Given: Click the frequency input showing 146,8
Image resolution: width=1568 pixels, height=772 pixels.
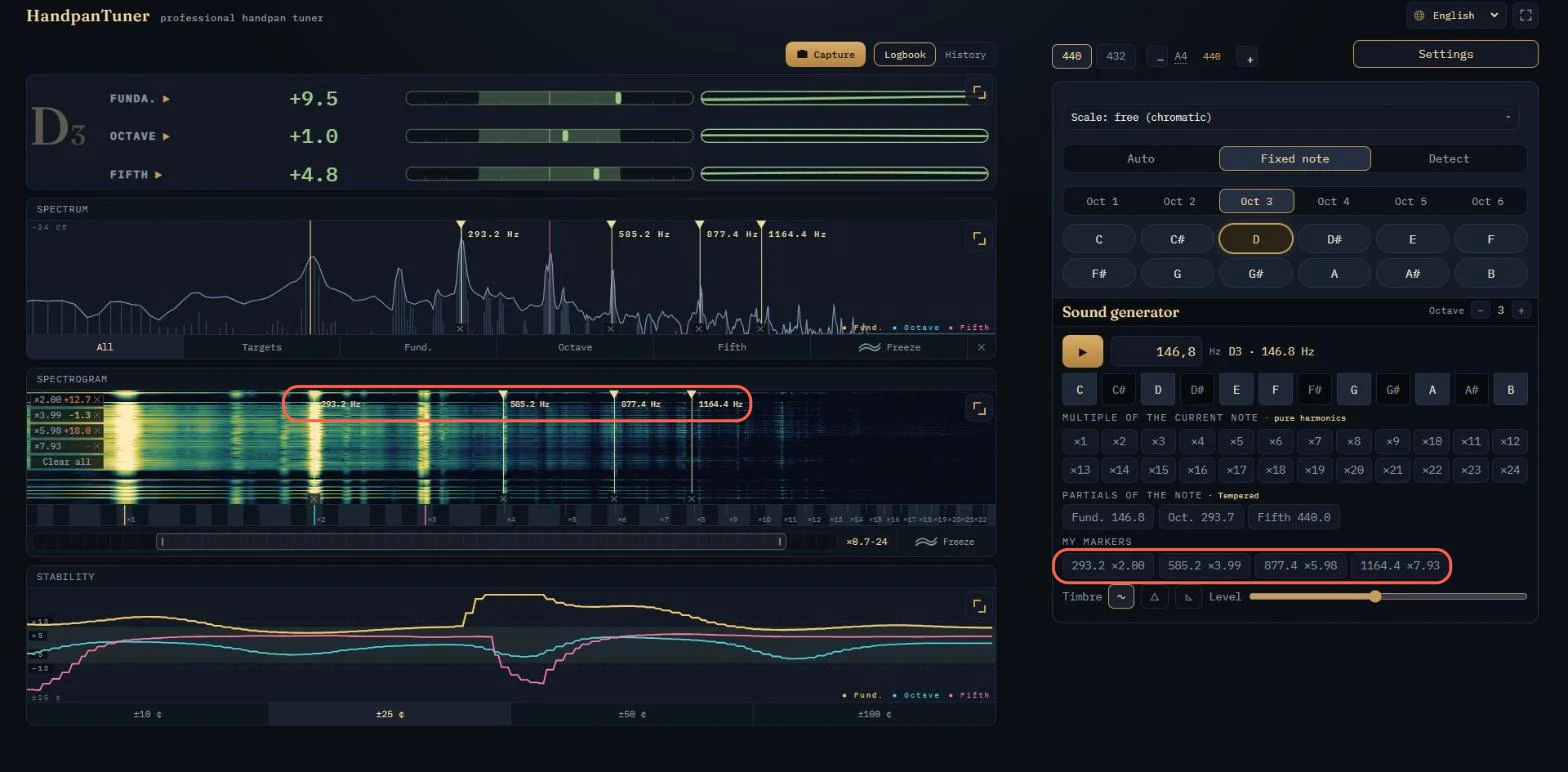Looking at the screenshot, I should point(1157,352).
